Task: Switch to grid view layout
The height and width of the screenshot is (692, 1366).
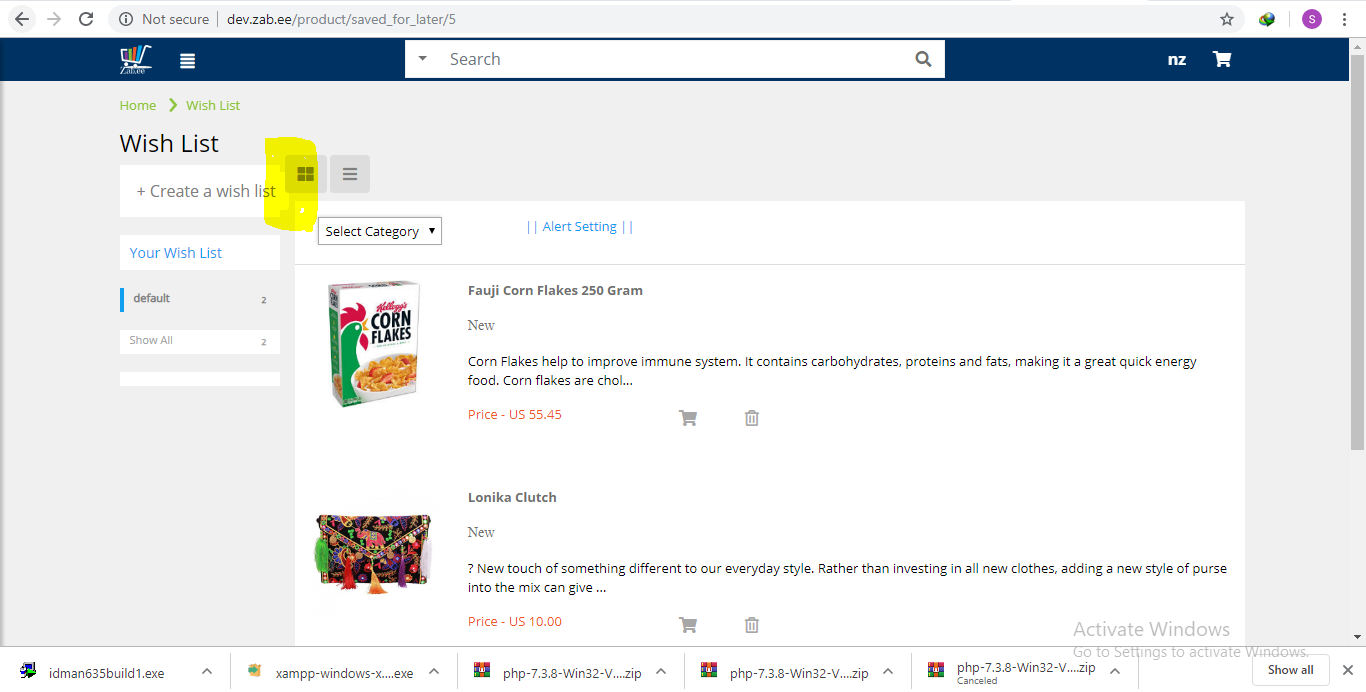Action: pyautogui.click(x=305, y=174)
